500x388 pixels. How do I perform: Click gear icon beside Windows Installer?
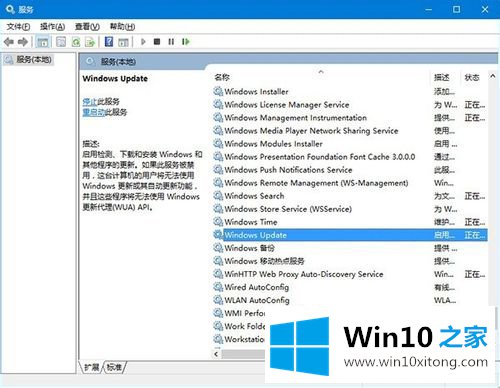(x=218, y=91)
